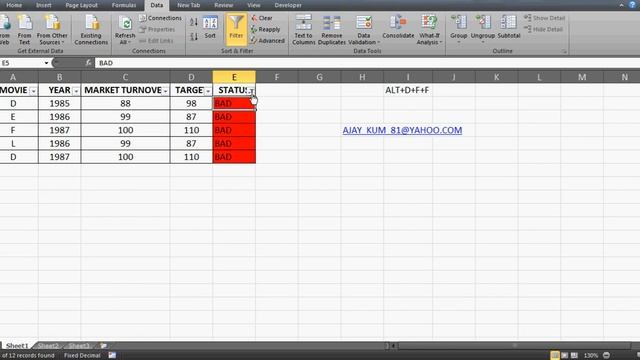
Task: Switch to Page Break Preview icon
Action: point(574,356)
